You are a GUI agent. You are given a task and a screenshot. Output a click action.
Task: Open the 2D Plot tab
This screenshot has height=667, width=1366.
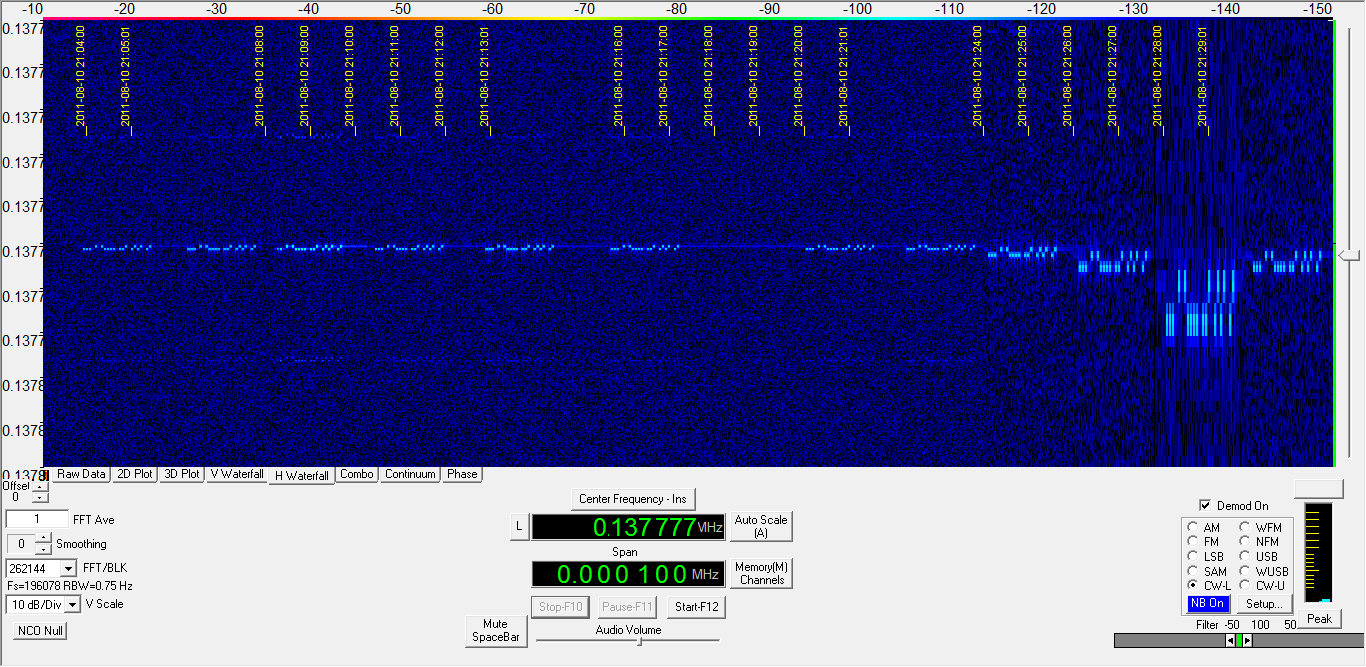[135, 474]
